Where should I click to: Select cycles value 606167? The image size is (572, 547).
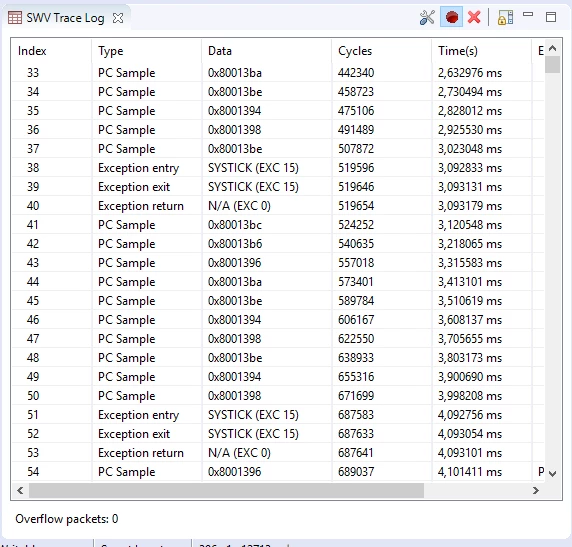[x=356, y=320]
